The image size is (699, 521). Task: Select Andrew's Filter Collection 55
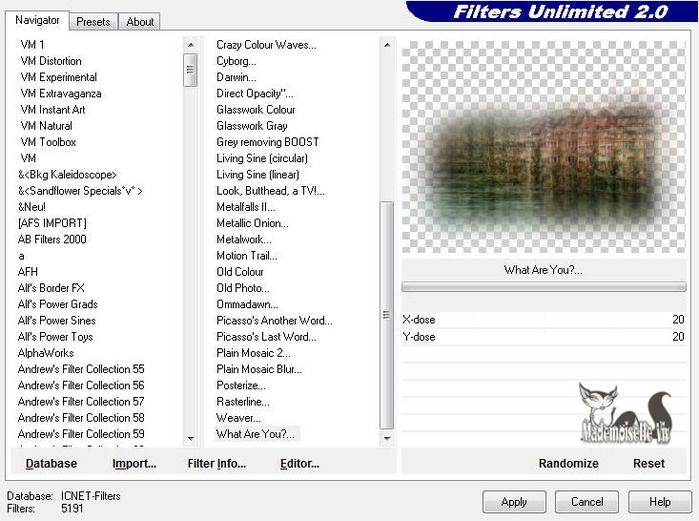point(81,369)
